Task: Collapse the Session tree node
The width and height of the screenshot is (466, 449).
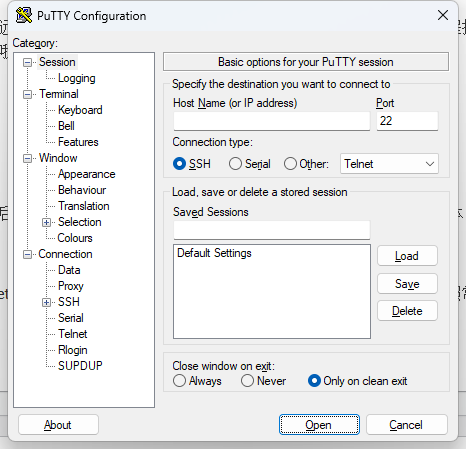Action: 27,62
